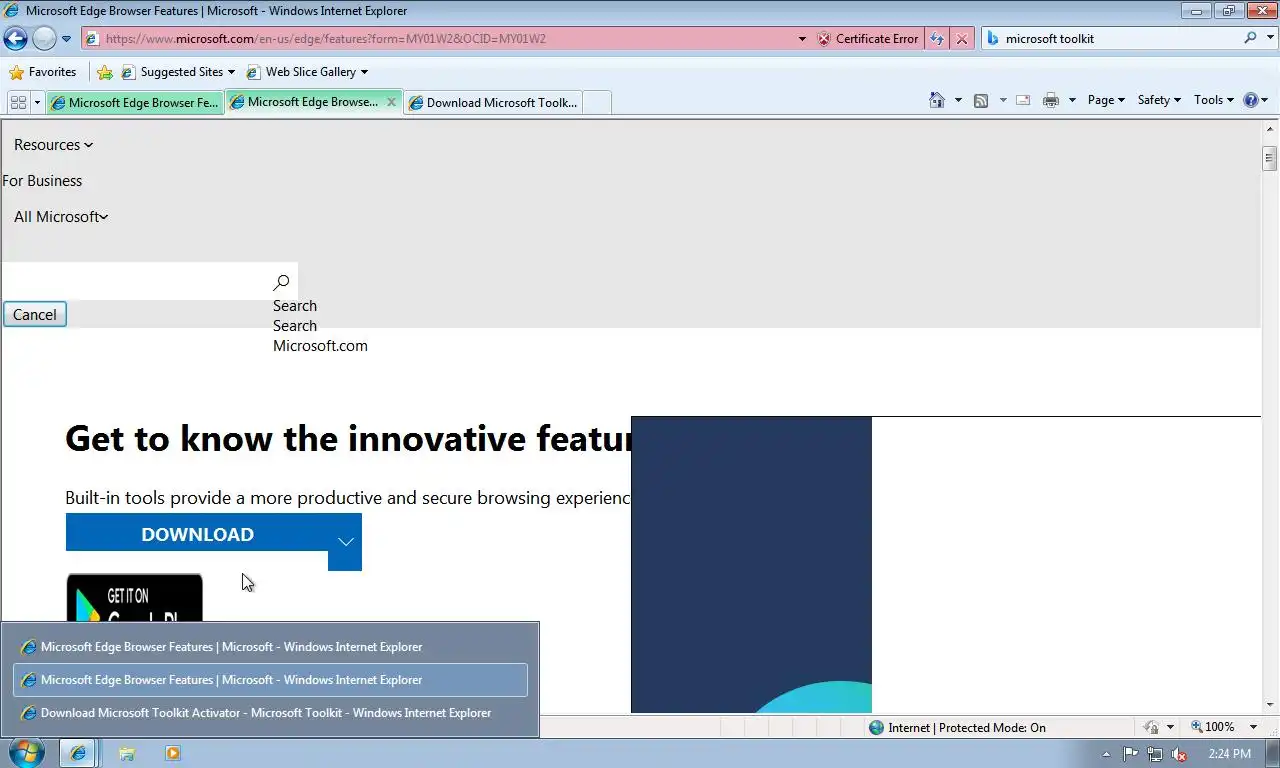Open Web Slice Gallery link
This screenshot has width=1280, height=768.
click(306, 72)
